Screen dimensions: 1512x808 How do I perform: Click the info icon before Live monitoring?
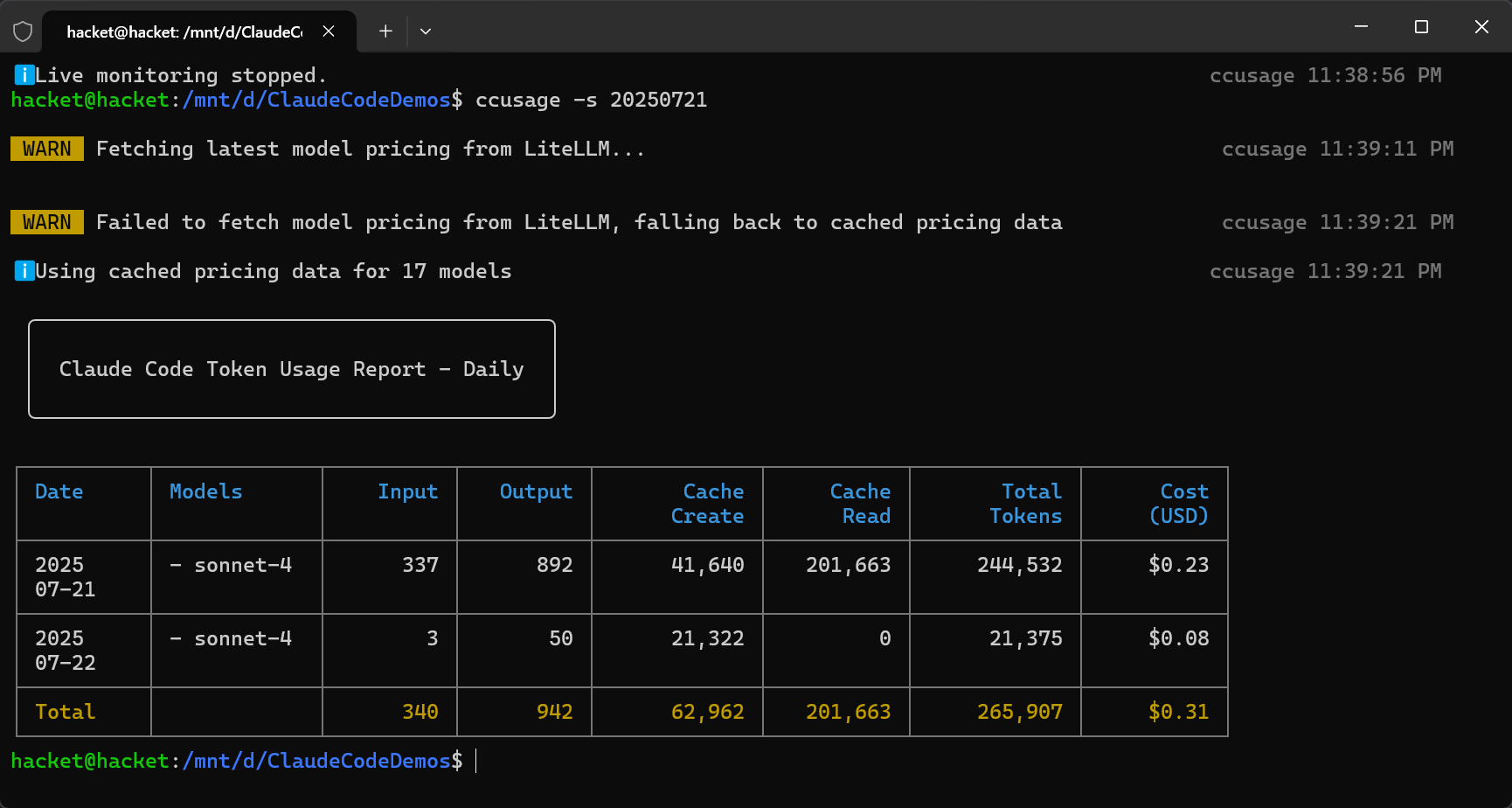click(24, 75)
